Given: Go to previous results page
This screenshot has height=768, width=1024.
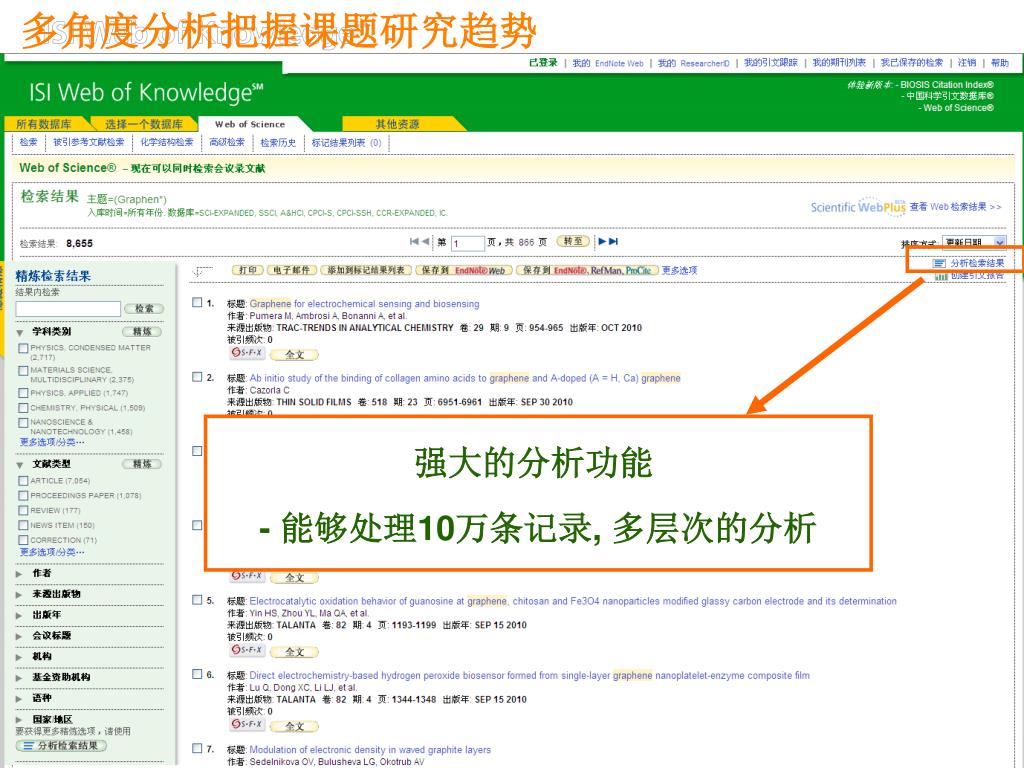Looking at the screenshot, I should point(425,242).
